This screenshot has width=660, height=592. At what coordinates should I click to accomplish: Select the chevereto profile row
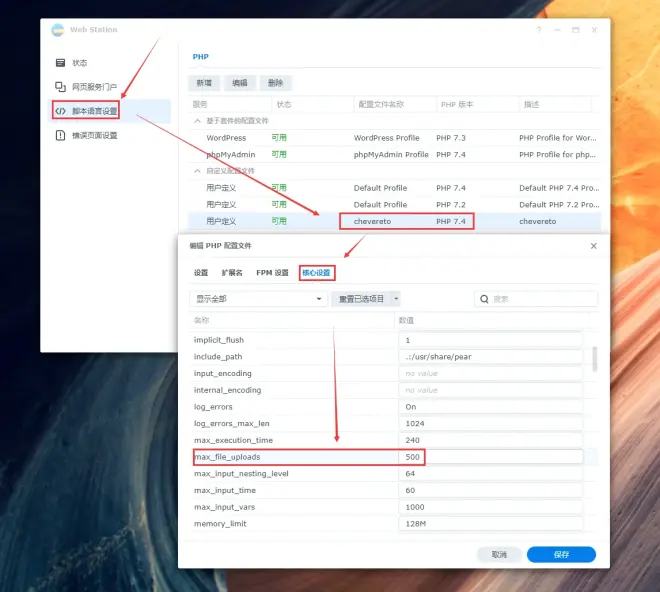coord(394,221)
